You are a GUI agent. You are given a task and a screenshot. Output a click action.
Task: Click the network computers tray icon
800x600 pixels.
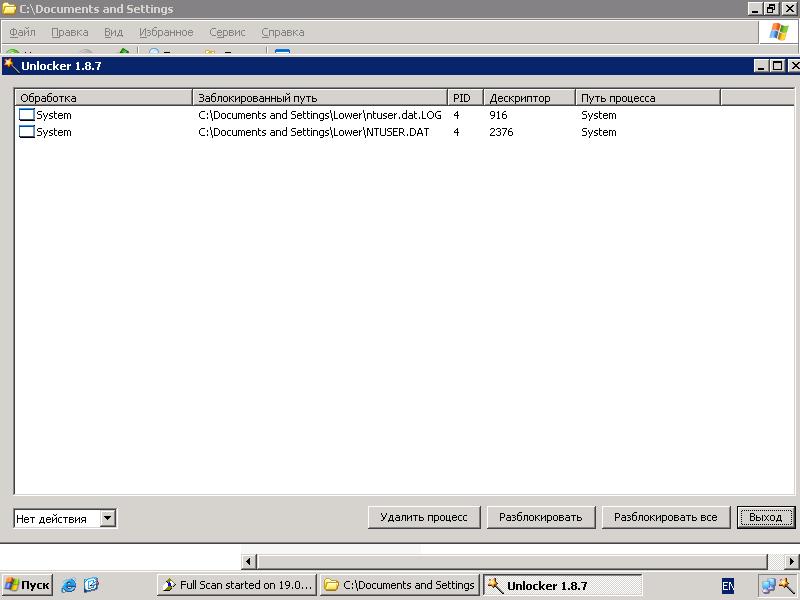[x=768, y=586]
